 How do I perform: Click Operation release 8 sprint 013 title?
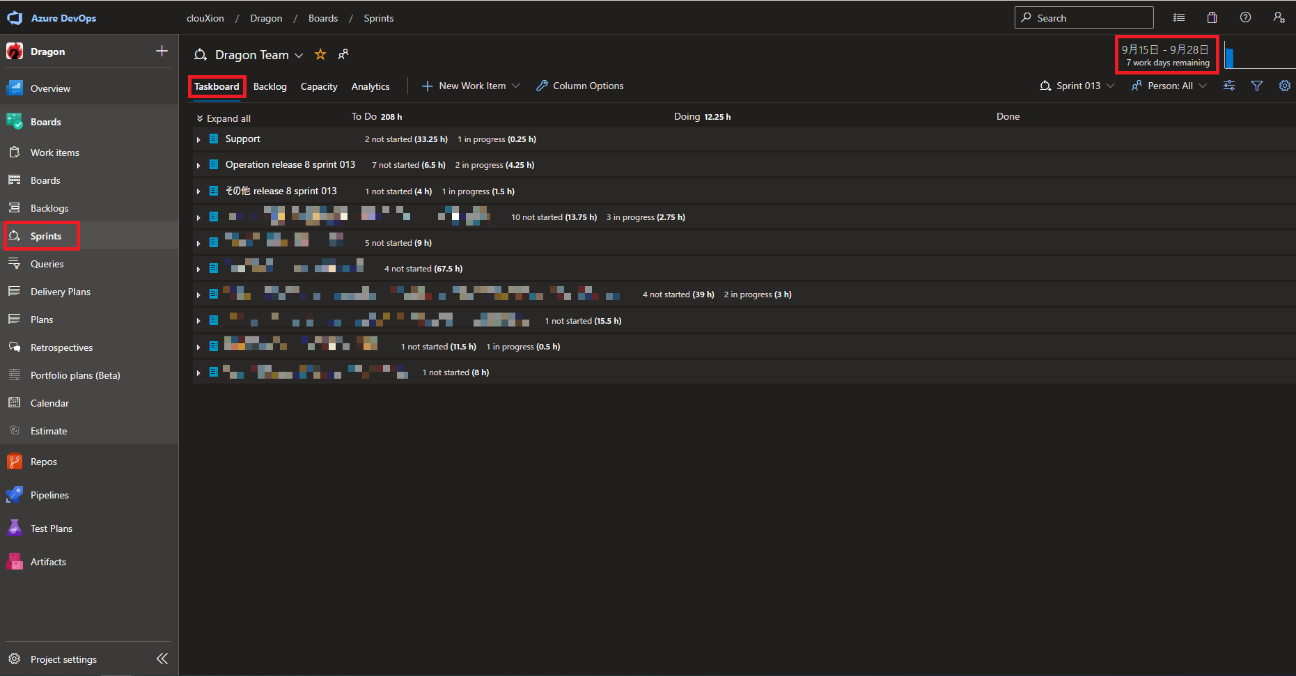coord(290,165)
